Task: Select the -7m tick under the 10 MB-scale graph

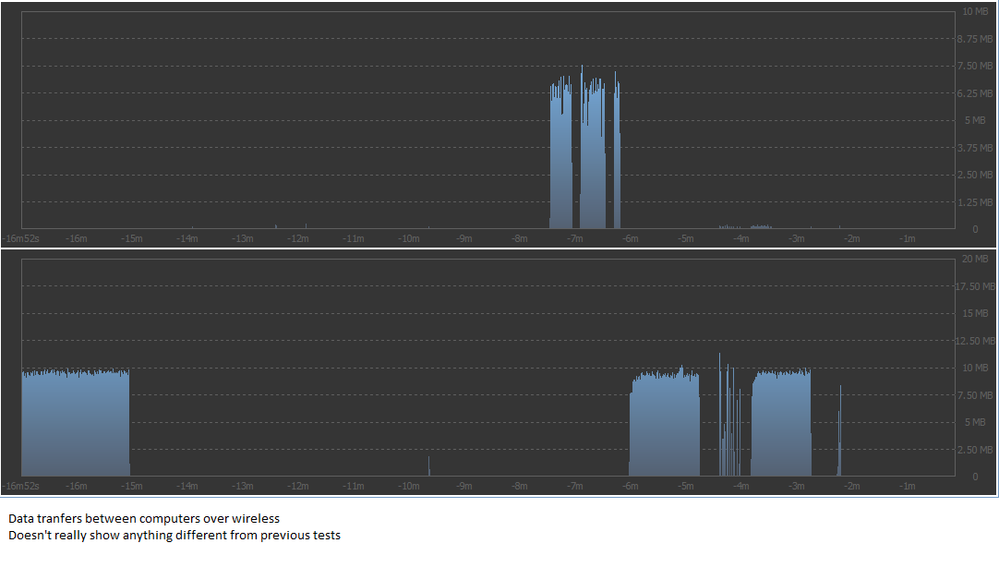Action: (x=574, y=238)
